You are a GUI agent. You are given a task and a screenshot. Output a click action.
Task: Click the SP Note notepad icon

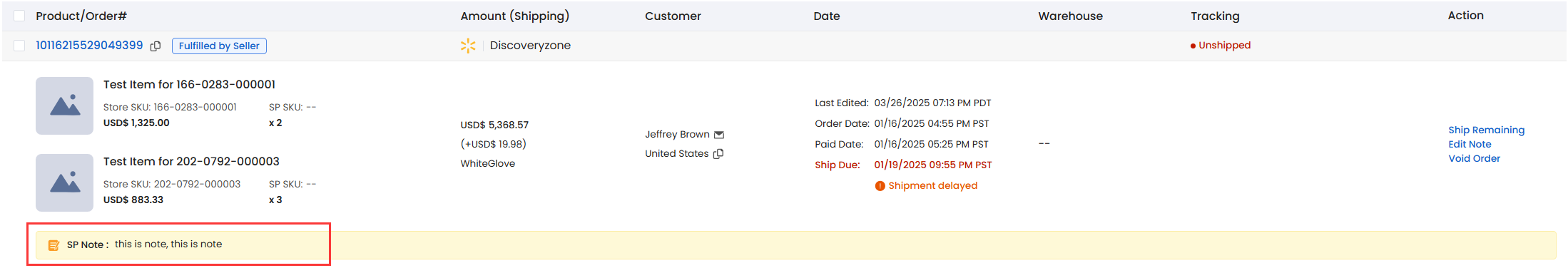(54, 245)
